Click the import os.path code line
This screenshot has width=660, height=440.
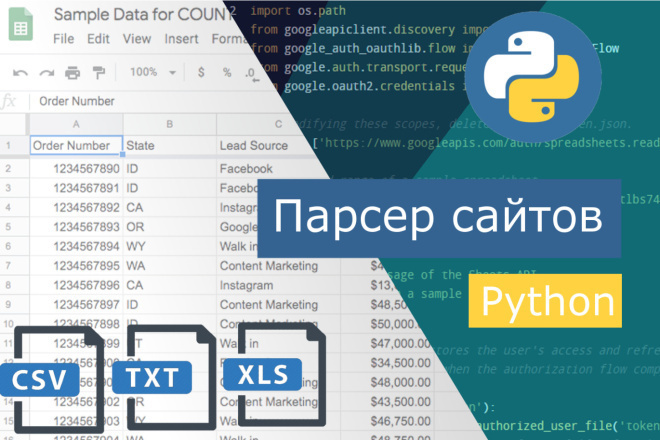[x=298, y=11]
